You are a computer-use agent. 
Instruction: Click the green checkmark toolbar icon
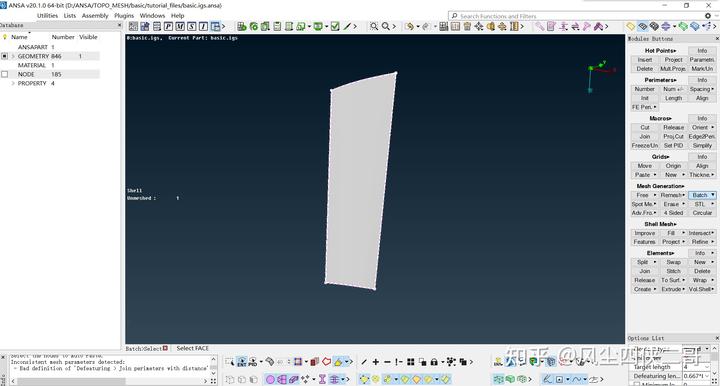(335, 27)
